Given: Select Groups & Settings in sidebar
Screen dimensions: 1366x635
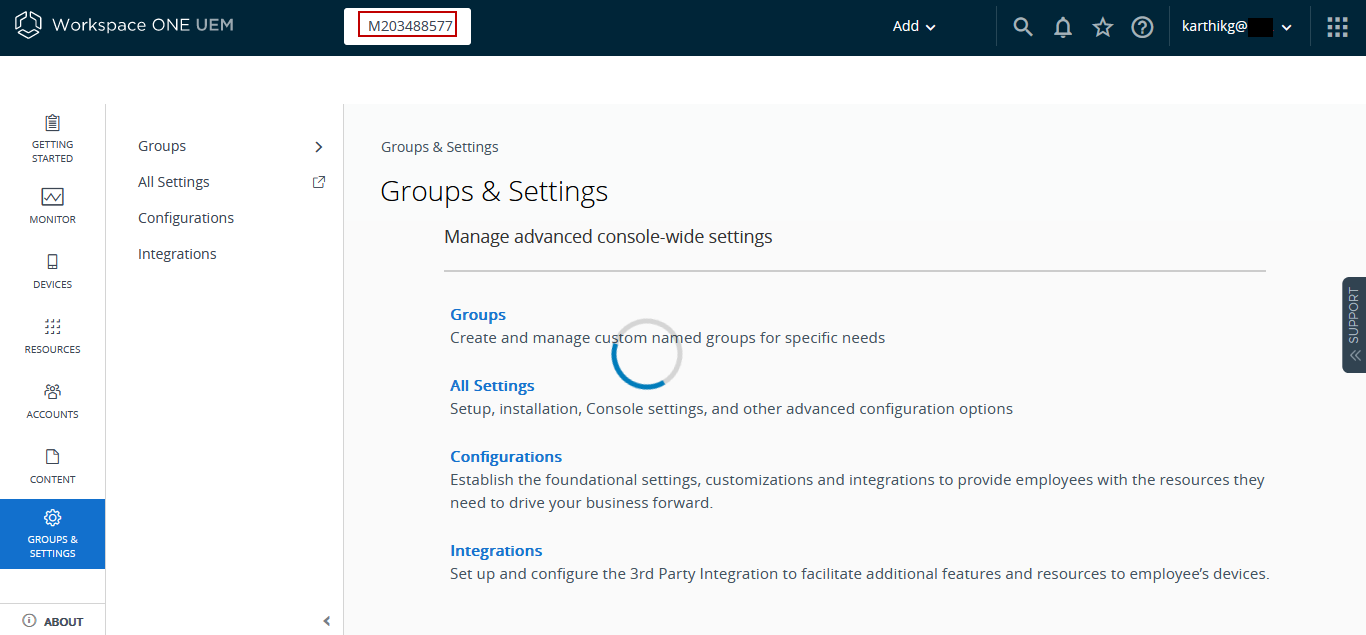Looking at the screenshot, I should click(x=52, y=534).
